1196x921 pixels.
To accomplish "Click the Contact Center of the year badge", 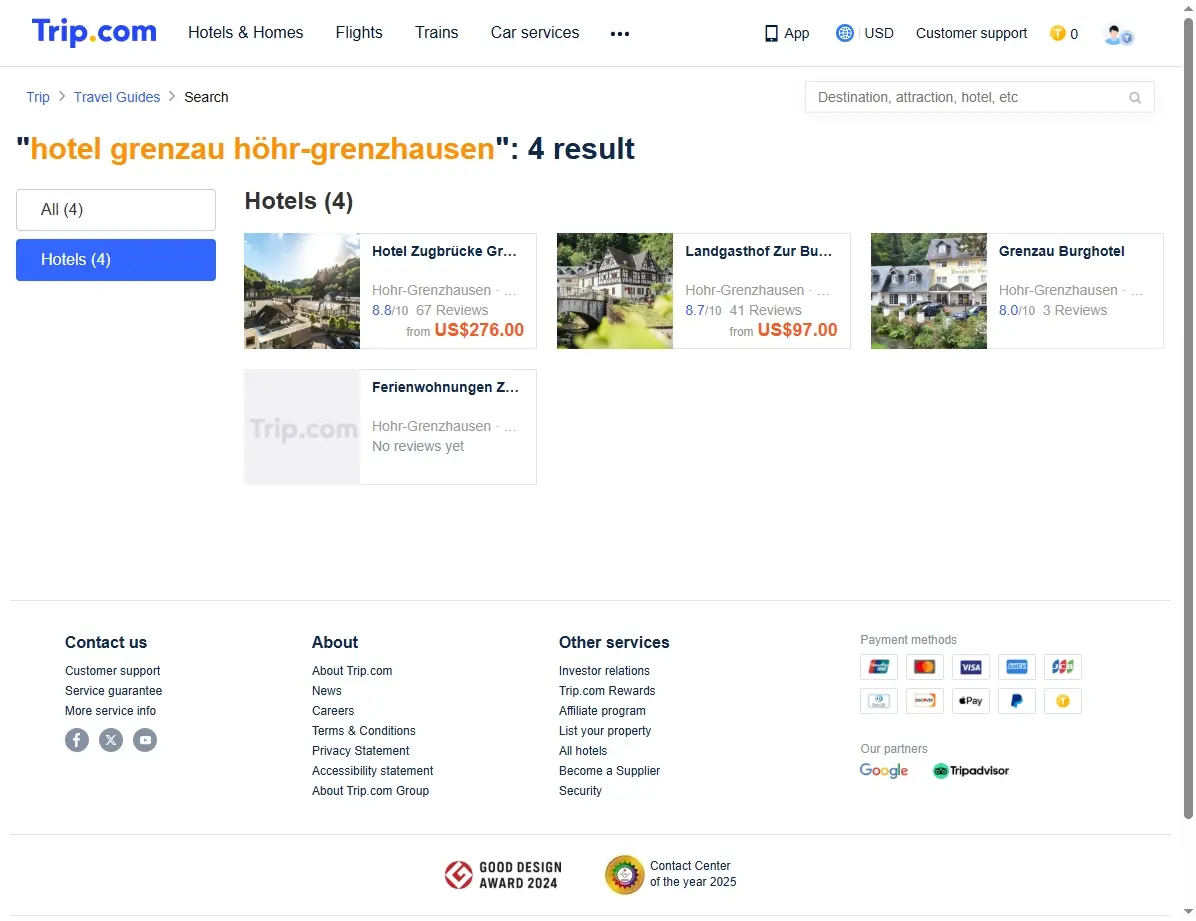I will (671, 874).
